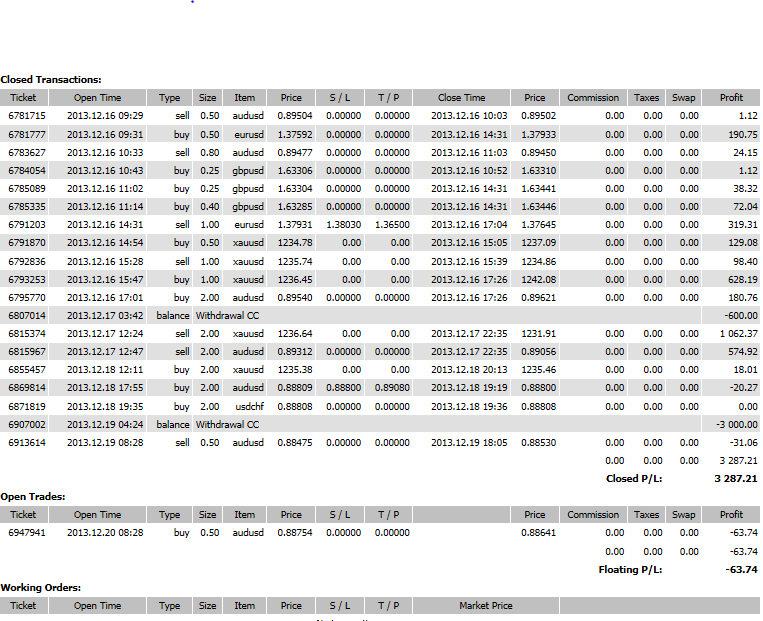Click close price 1242.08

(x=538, y=279)
